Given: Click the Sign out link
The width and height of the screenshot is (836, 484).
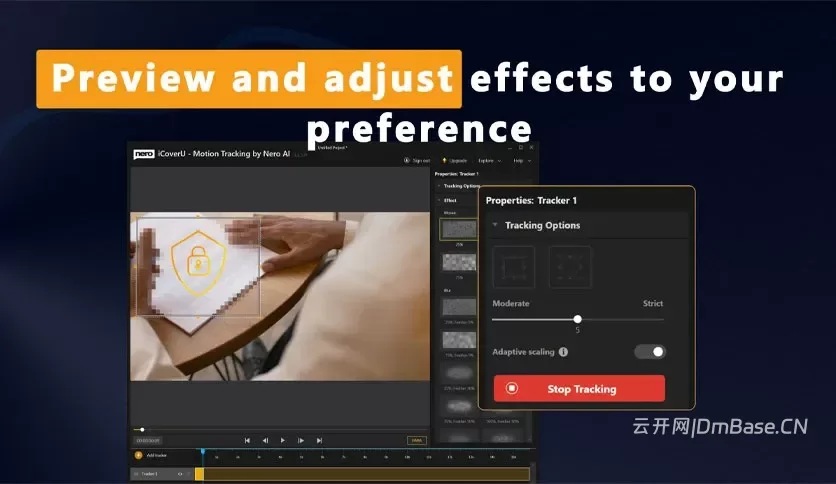Looking at the screenshot, I should tap(421, 160).
